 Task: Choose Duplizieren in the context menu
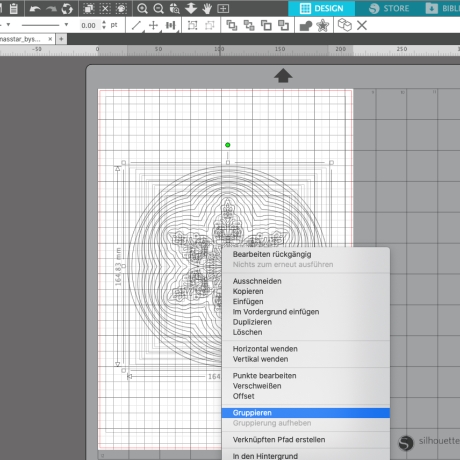pyautogui.click(x=252, y=322)
